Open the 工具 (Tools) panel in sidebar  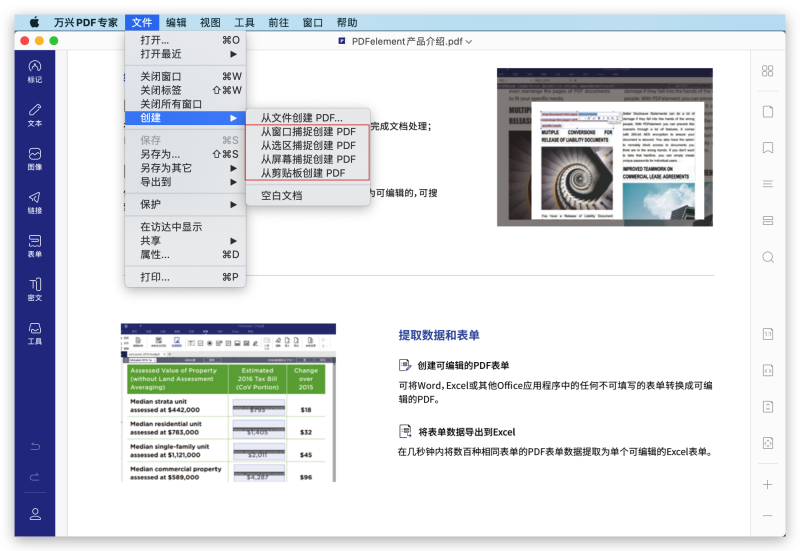pos(35,333)
